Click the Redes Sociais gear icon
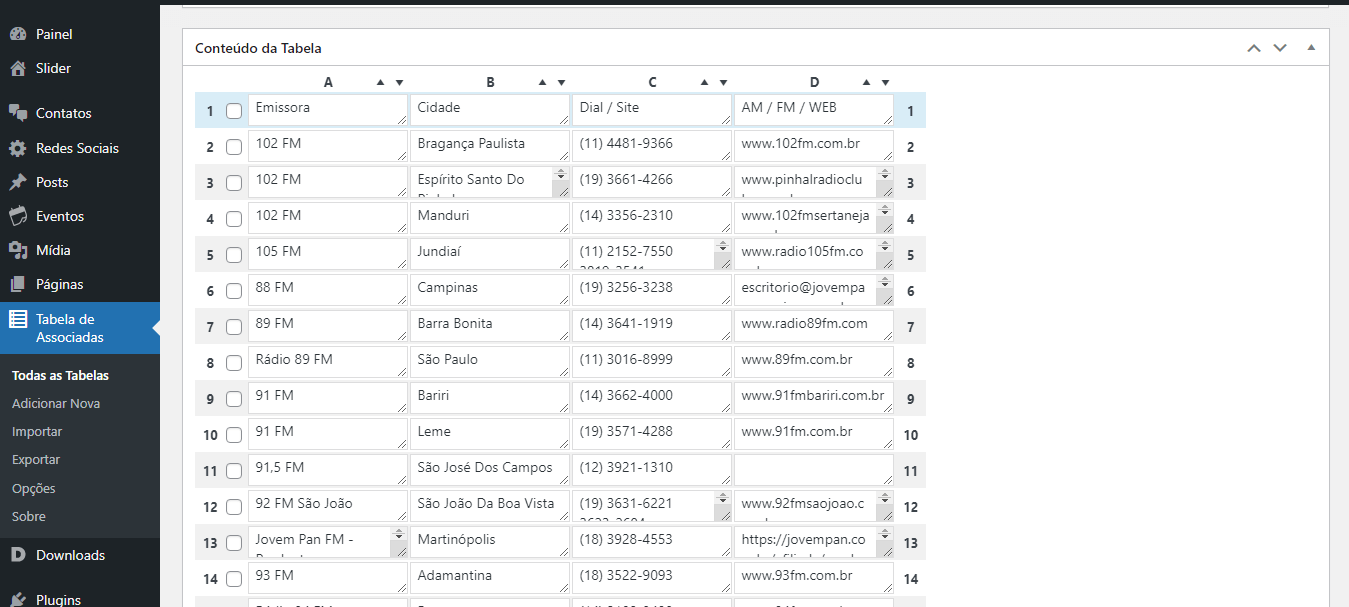Viewport: 1349px width, 607px height. click(17, 148)
